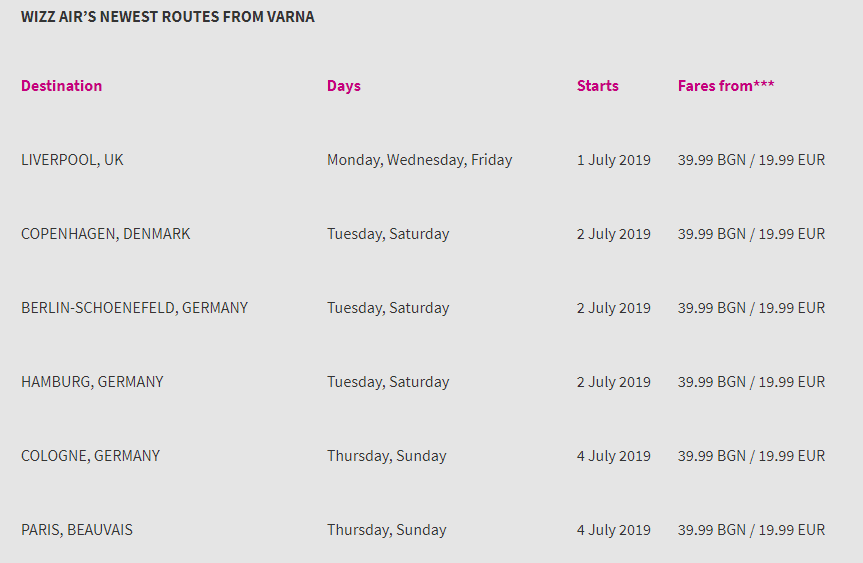Click the Berlin-Schoenefeld fare price
Image resolution: width=863 pixels, height=563 pixels.
751,308
